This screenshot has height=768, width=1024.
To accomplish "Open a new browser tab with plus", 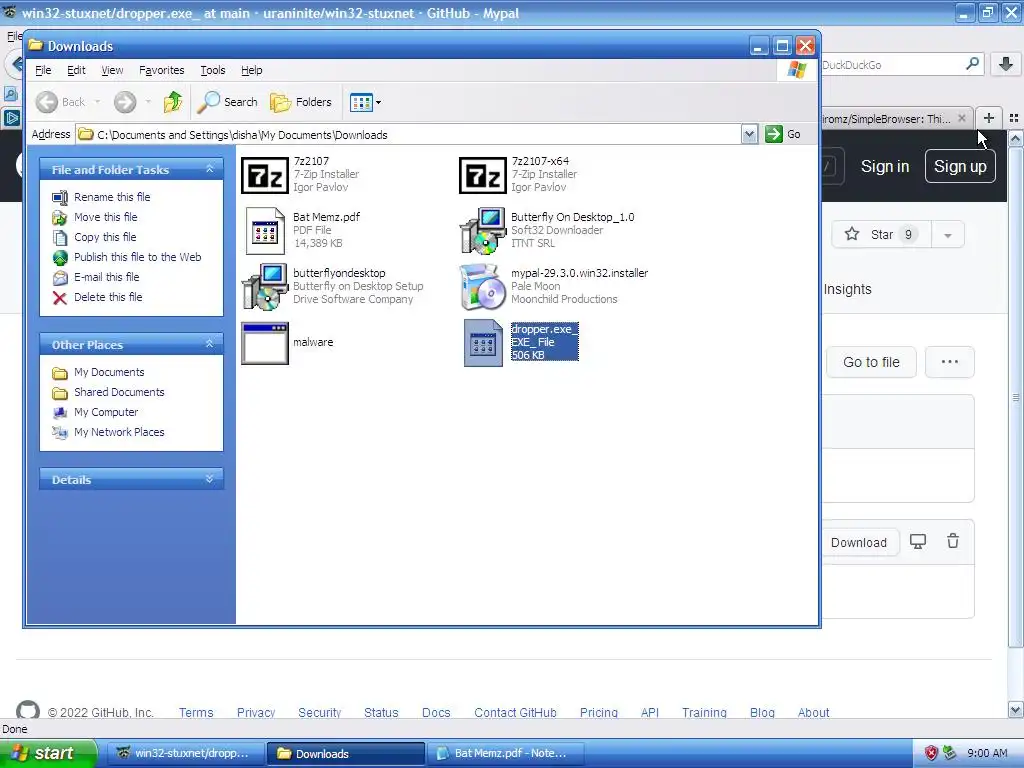I will click(989, 118).
